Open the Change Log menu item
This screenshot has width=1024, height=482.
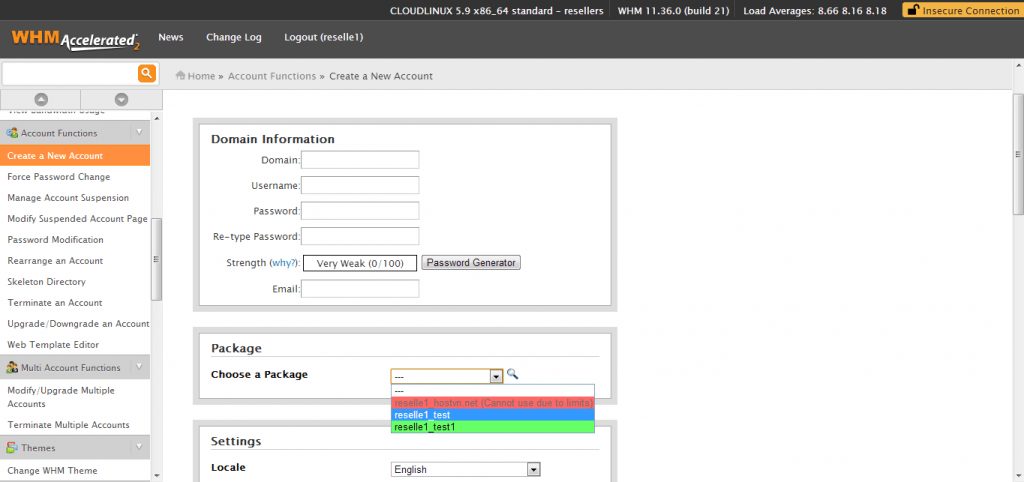233,37
